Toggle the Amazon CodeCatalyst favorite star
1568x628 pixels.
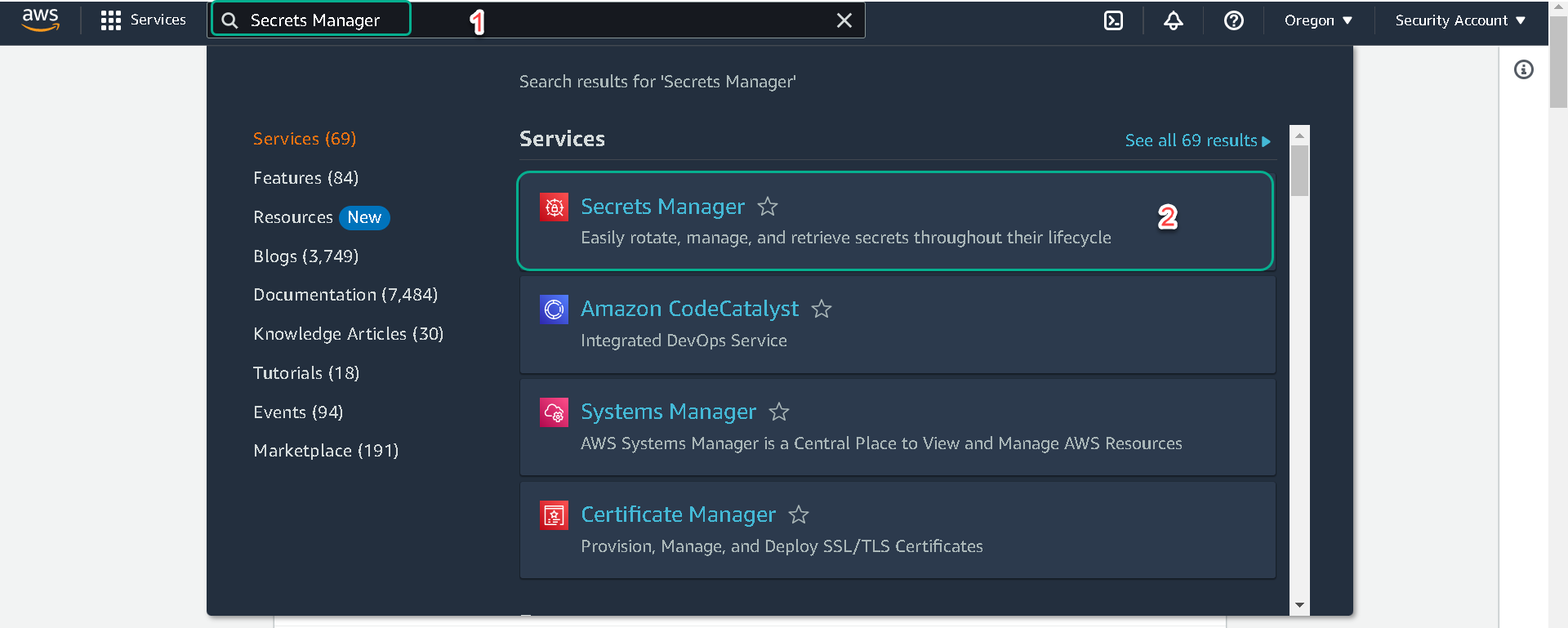pyautogui.click(x=822, y=309)
